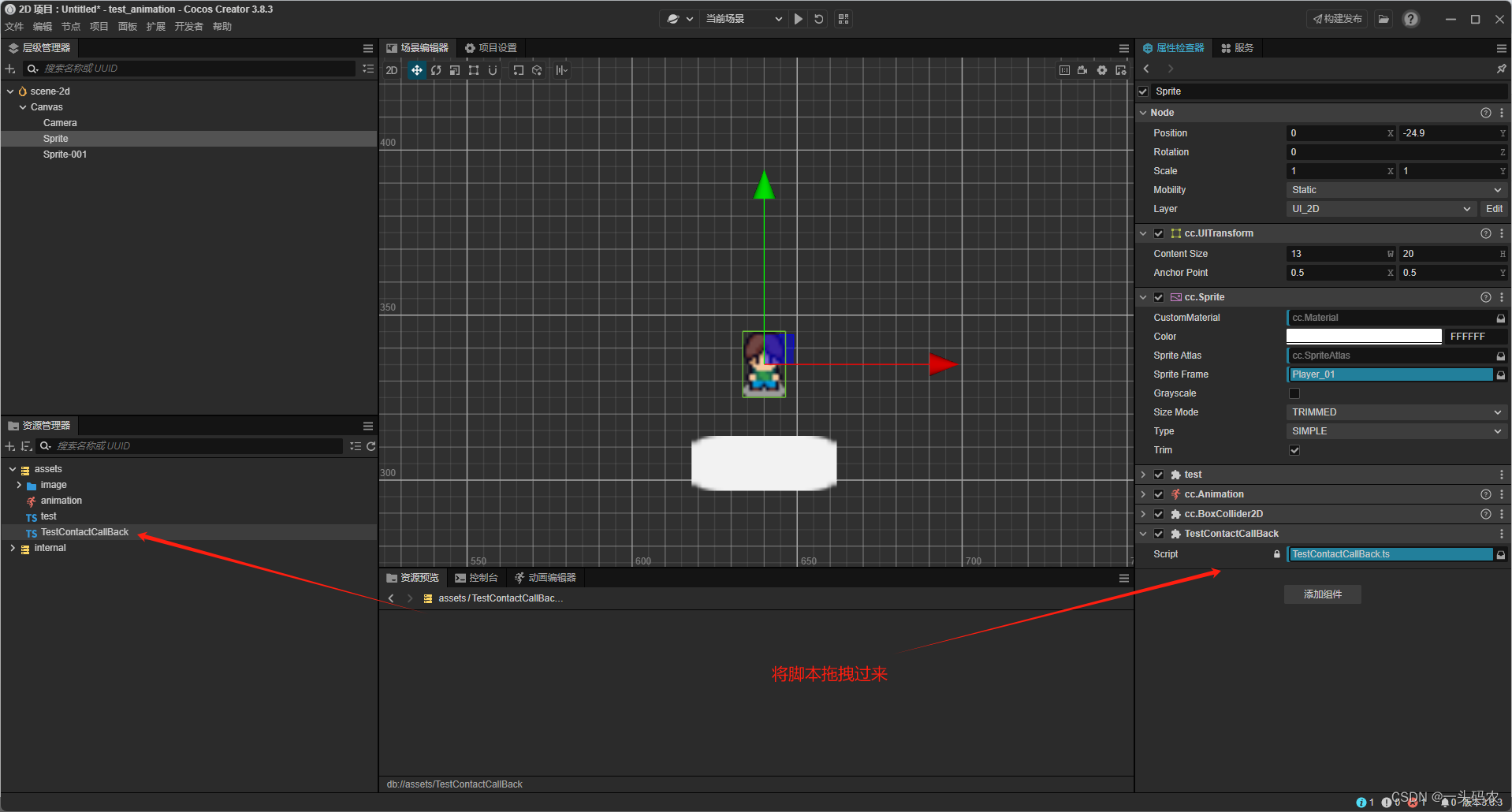Refresh the assets panel
The height and width of the screenshot is (812, 1512).
371,446
